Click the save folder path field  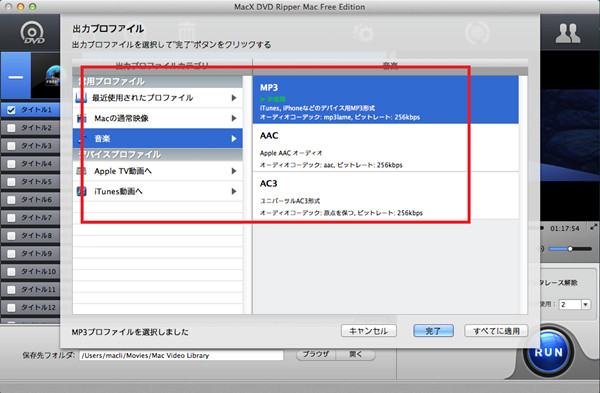[x=181, y=355]
